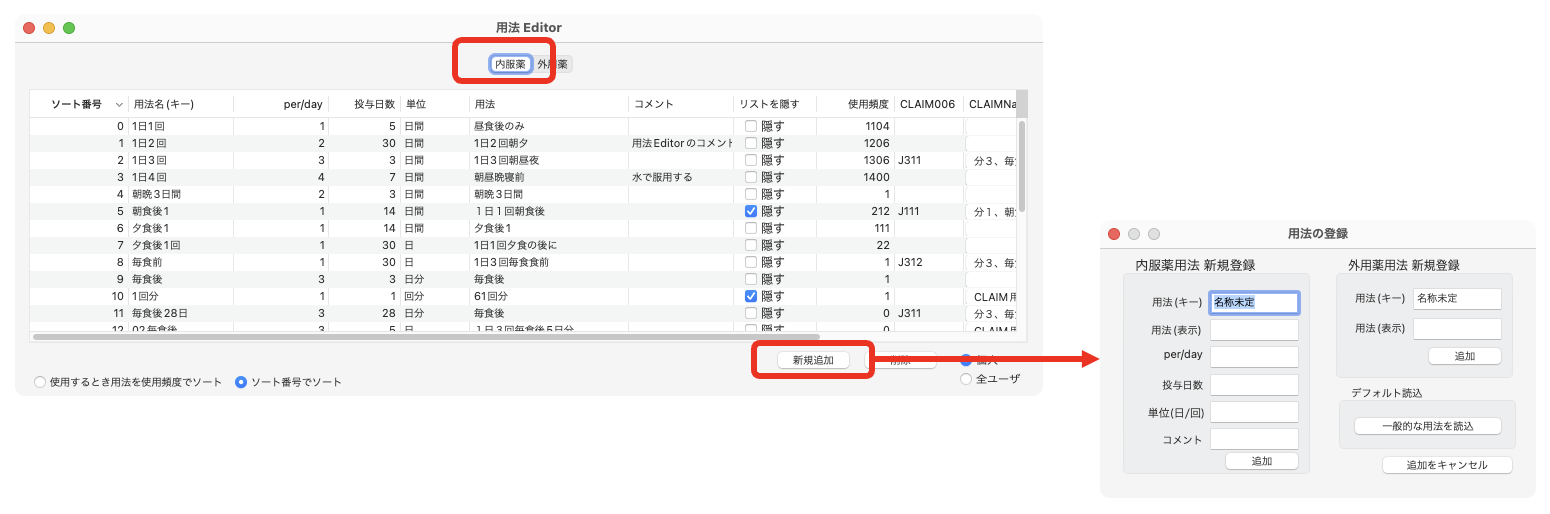The height and width of the screenshot is (514, 1550).
Task: Choose the 全ユーザ radio button
Action: [x=966, y=379]
